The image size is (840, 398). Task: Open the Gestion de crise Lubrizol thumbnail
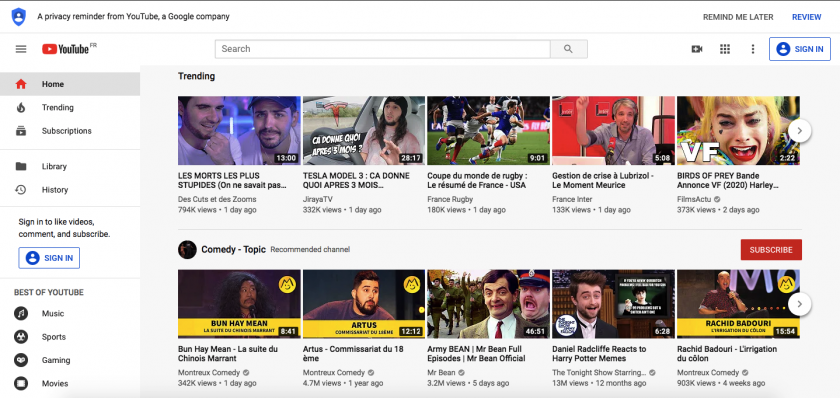[613, 130]
